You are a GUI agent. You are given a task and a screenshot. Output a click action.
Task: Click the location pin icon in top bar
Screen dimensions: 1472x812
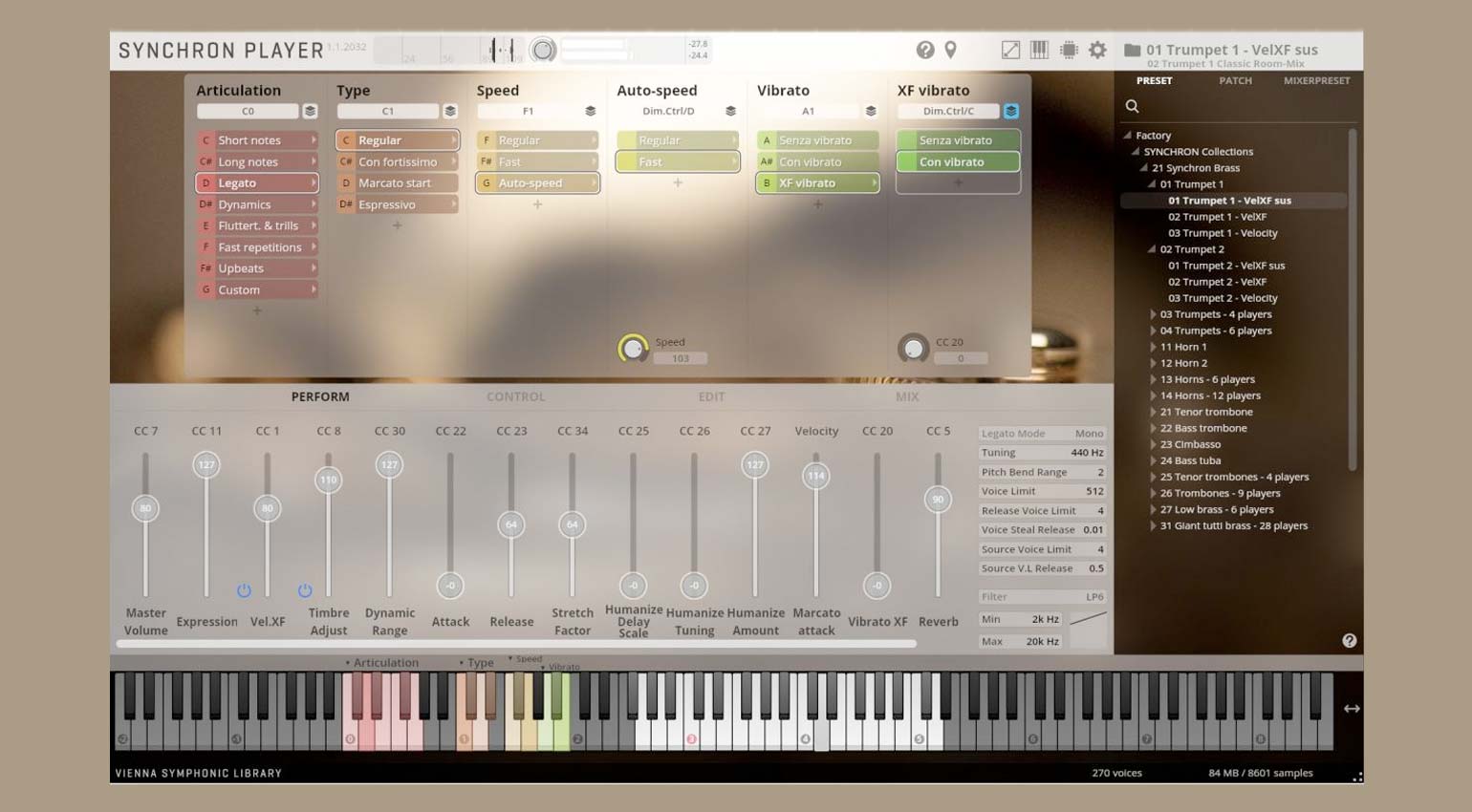pos(950,50)
